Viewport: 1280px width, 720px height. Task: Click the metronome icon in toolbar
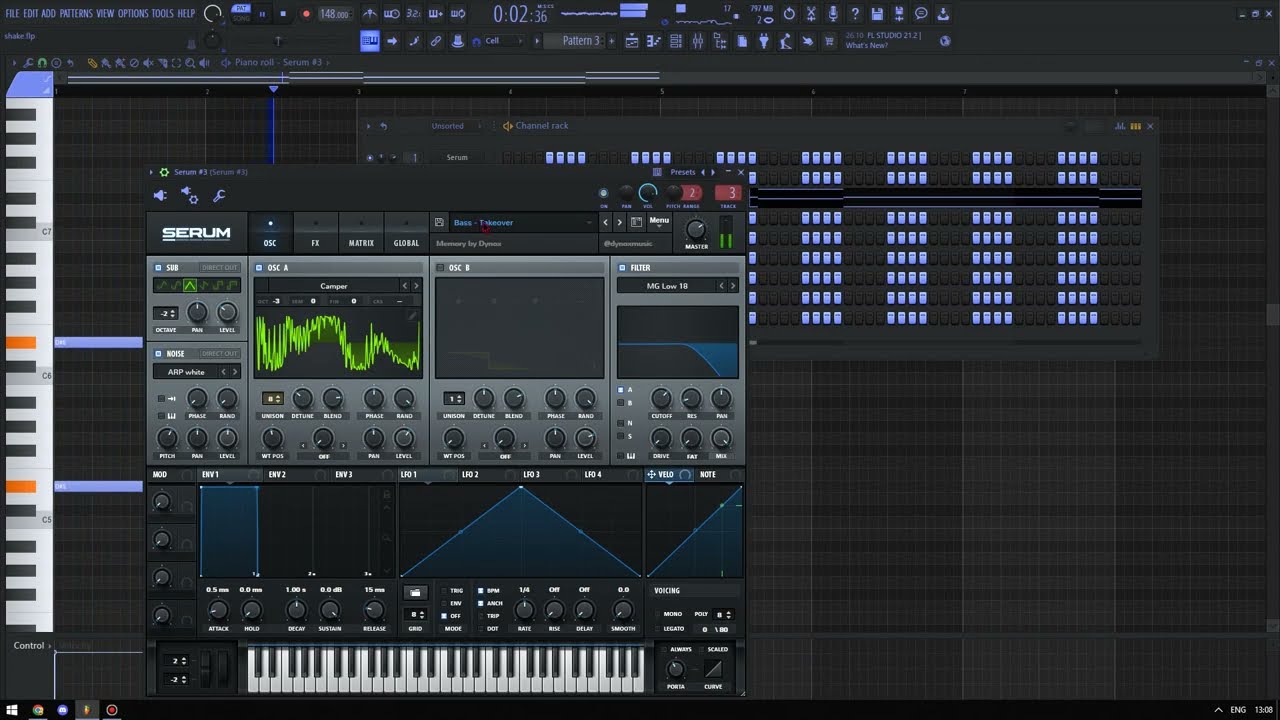tap(370, 14)
